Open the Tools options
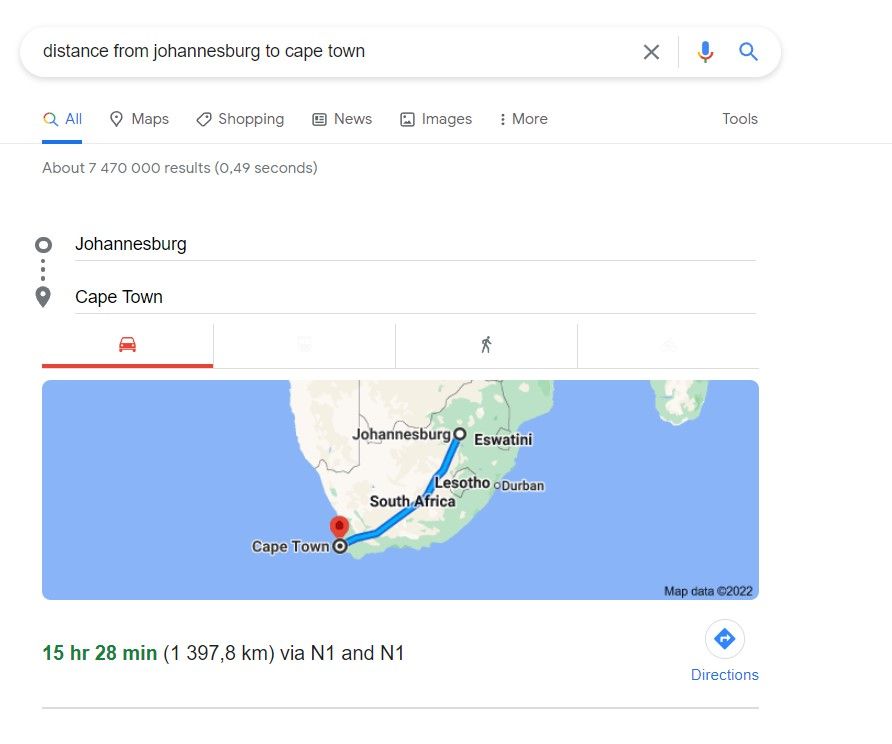 pos(739,118)
